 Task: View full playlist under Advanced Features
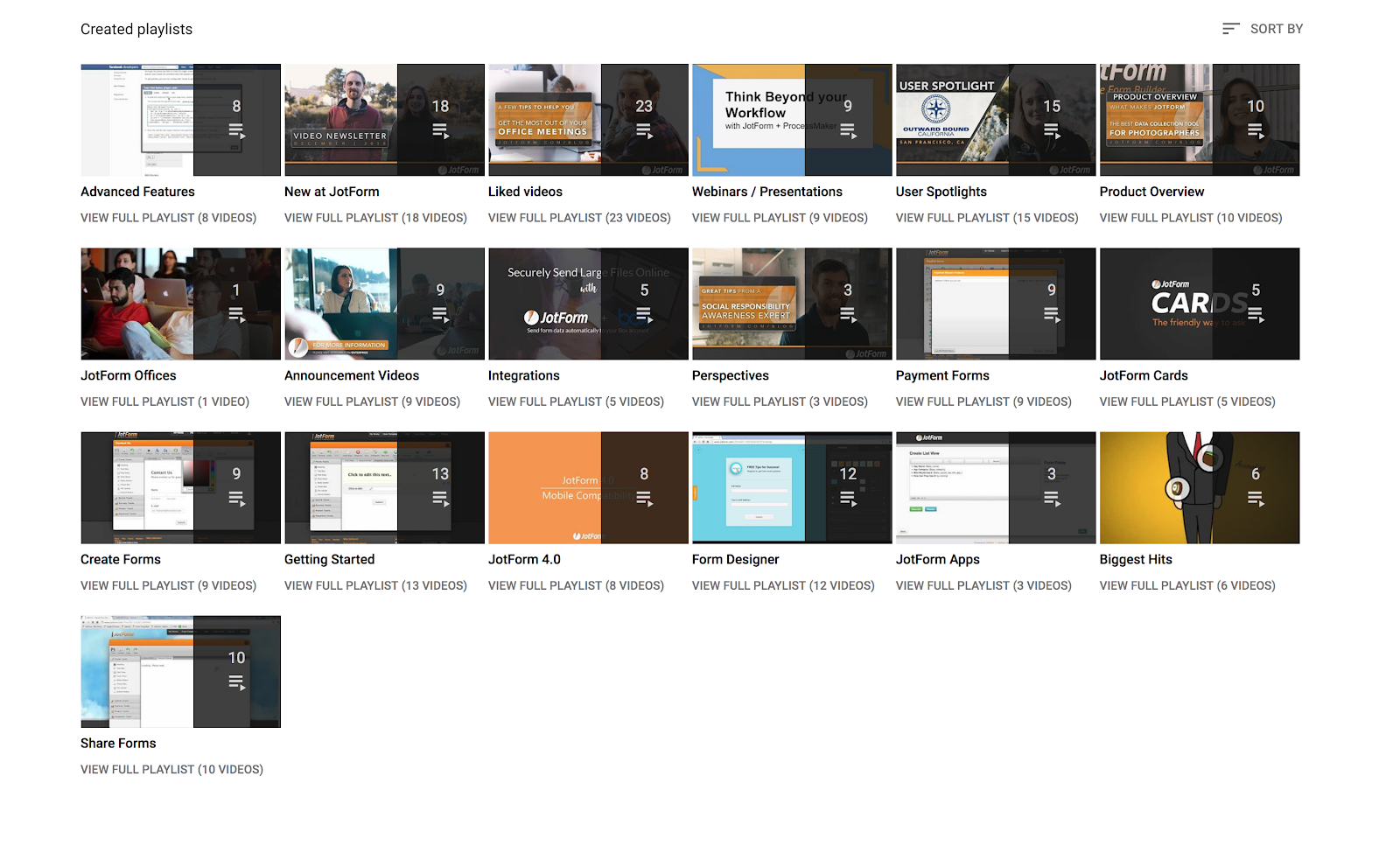pyautogui.click(x=169, y=218)
